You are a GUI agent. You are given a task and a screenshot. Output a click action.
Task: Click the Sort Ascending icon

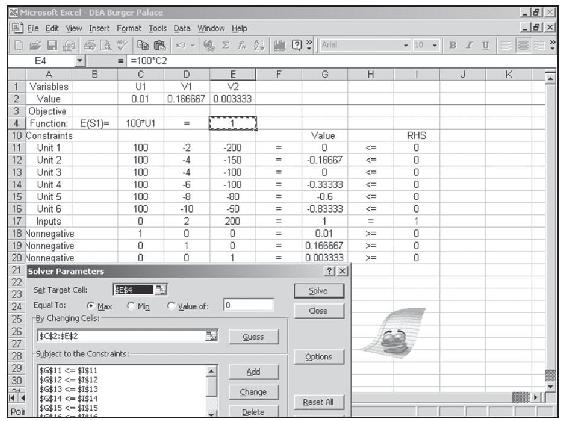pyautogui.click(x=258, y=45)
